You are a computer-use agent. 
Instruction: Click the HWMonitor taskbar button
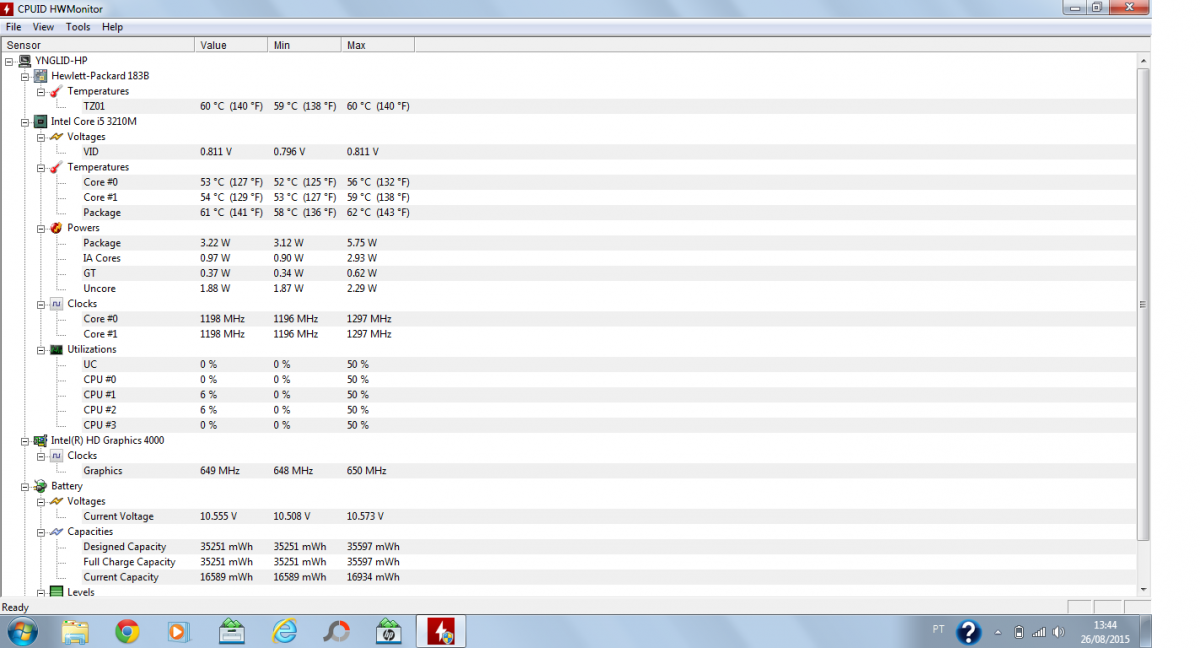click(x=441, y=632)
